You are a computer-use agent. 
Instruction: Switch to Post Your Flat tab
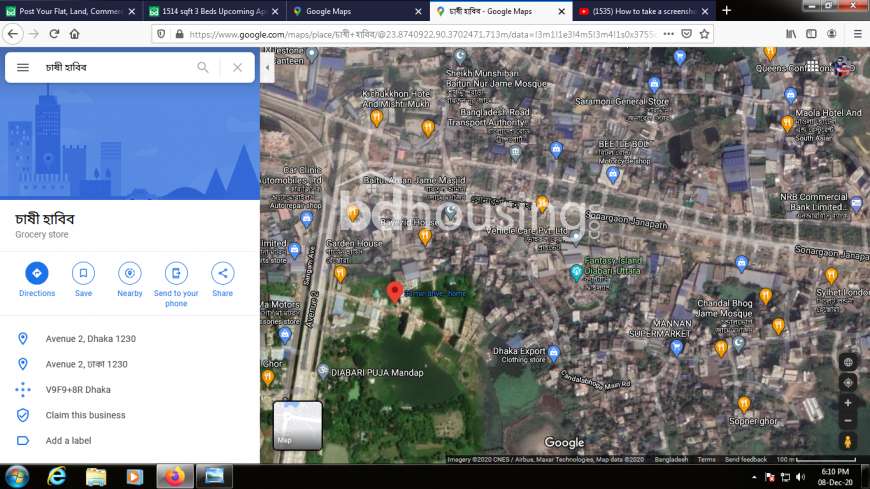[70, 11]
